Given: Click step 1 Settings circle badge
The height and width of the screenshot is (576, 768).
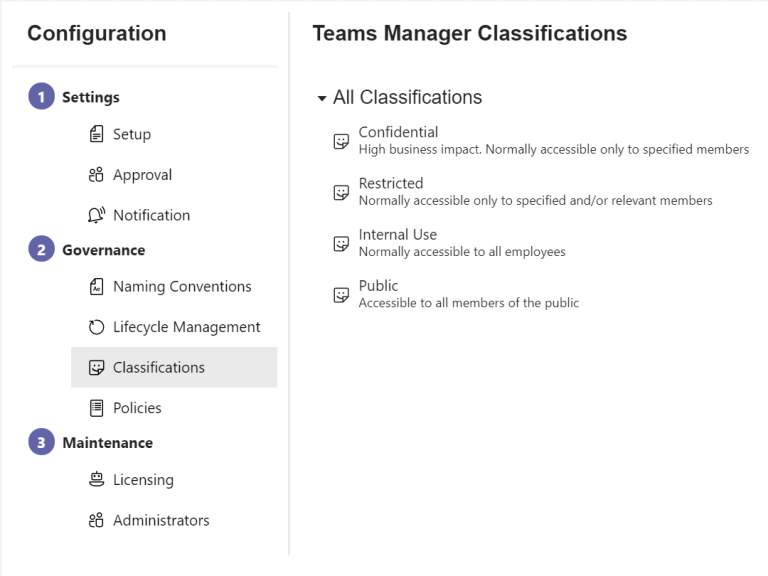Looking at the screenshot, I should point(41,97).
